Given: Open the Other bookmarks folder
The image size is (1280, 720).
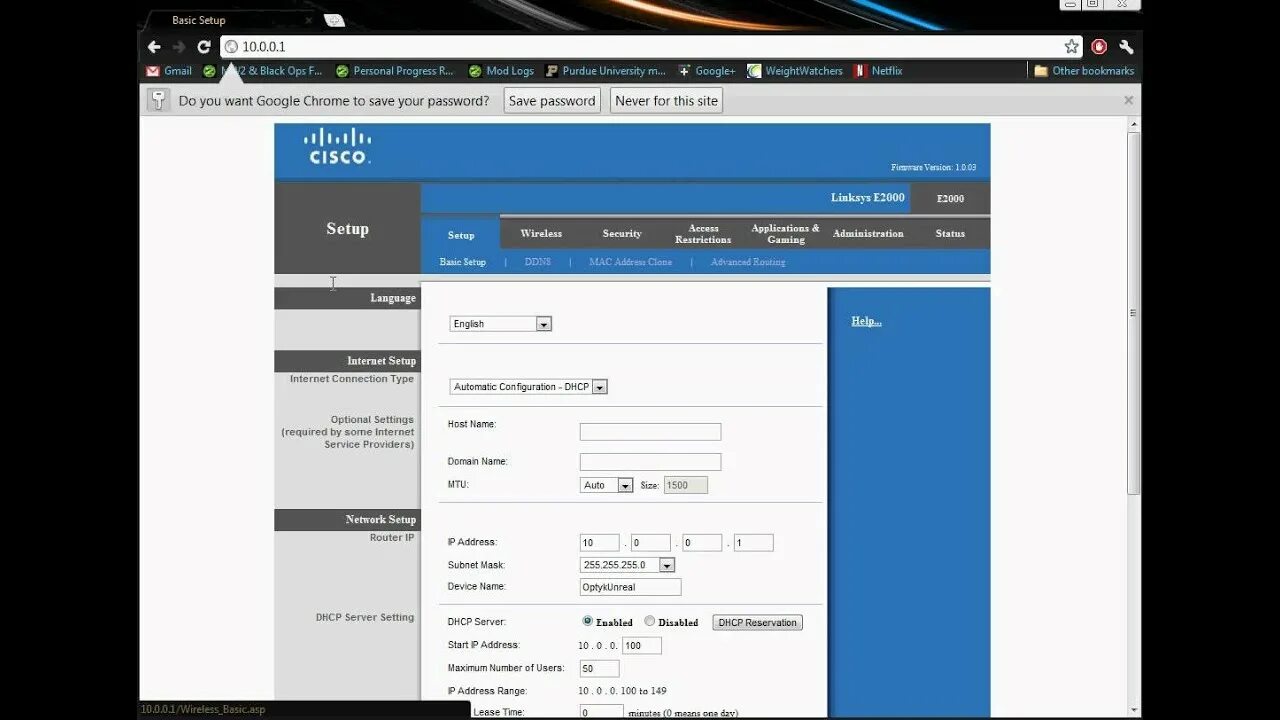Looking at the screenshot, I should tap(1085, 71).
